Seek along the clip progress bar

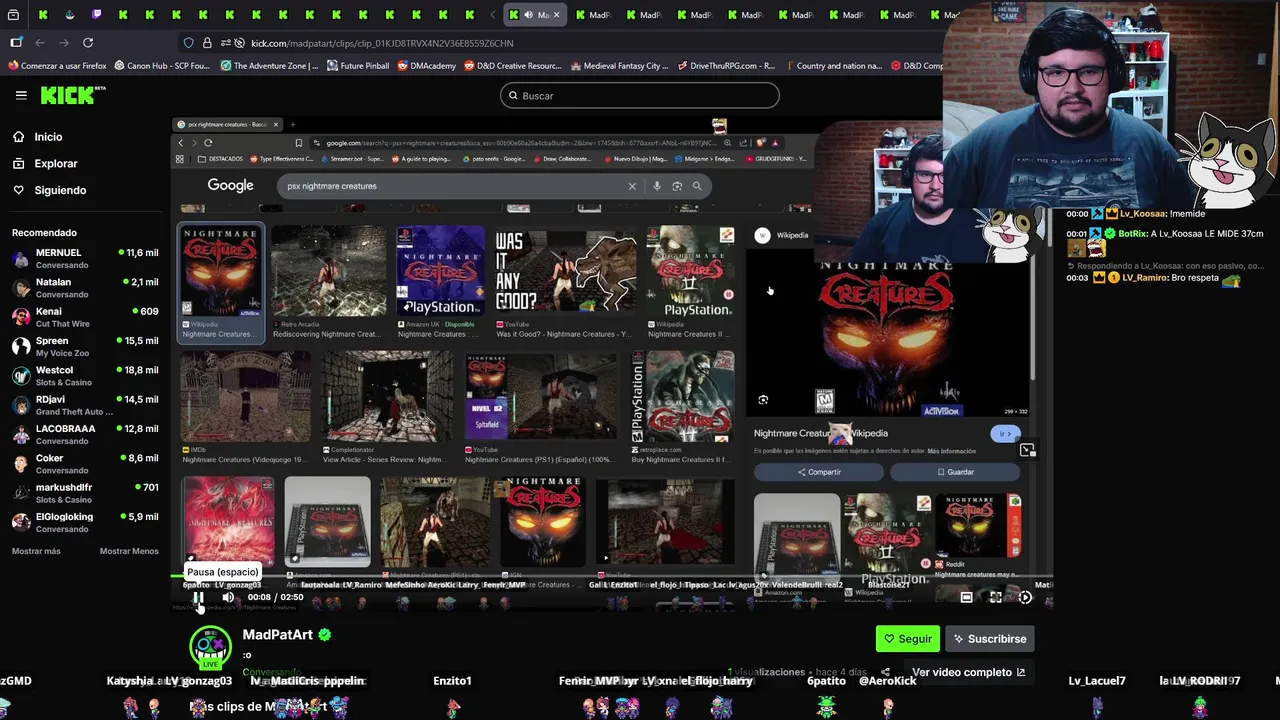(x=612, y=577)
